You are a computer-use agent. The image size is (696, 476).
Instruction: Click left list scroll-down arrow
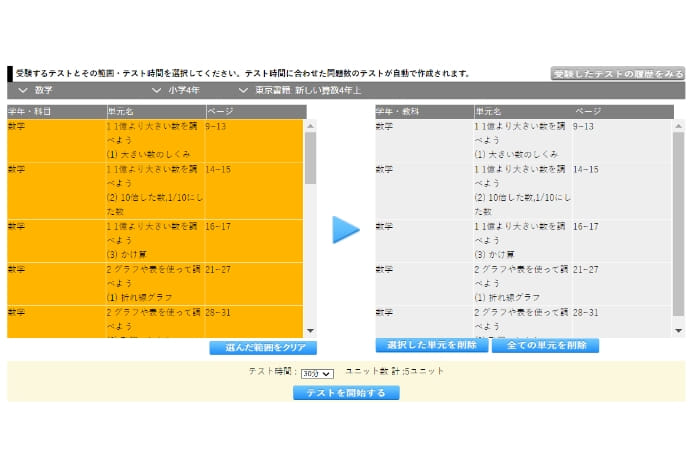[x=310, y=331]
